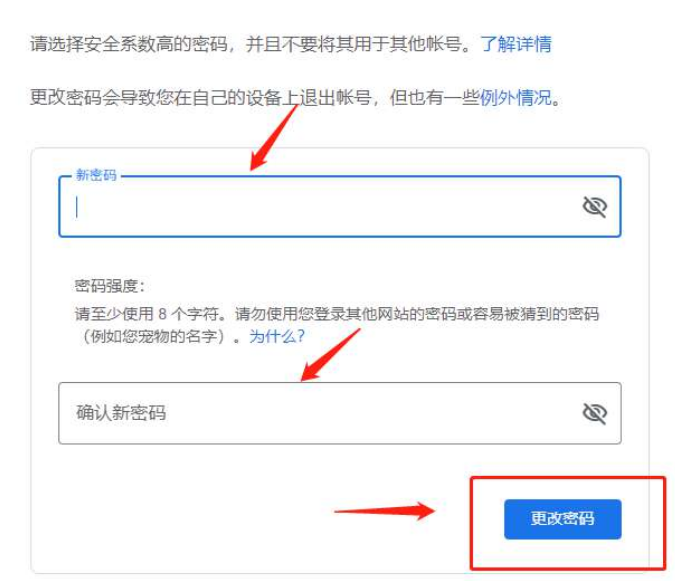Open the 例外情况 link
This screenshot has height=581, width=675.
516,97
